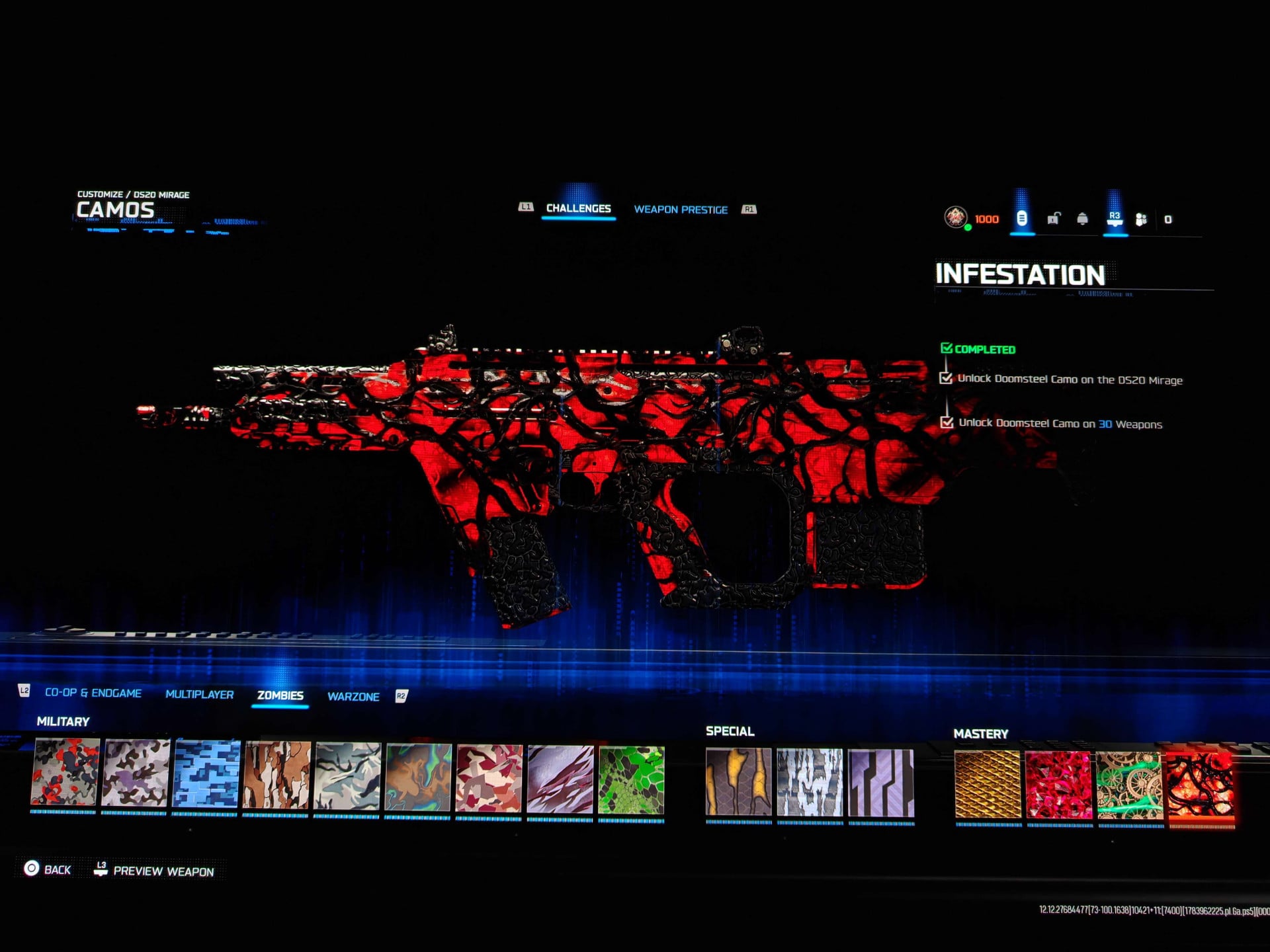
Task: Click the R3 inspect weapon icon
Action: click(x=1115, y=219)
